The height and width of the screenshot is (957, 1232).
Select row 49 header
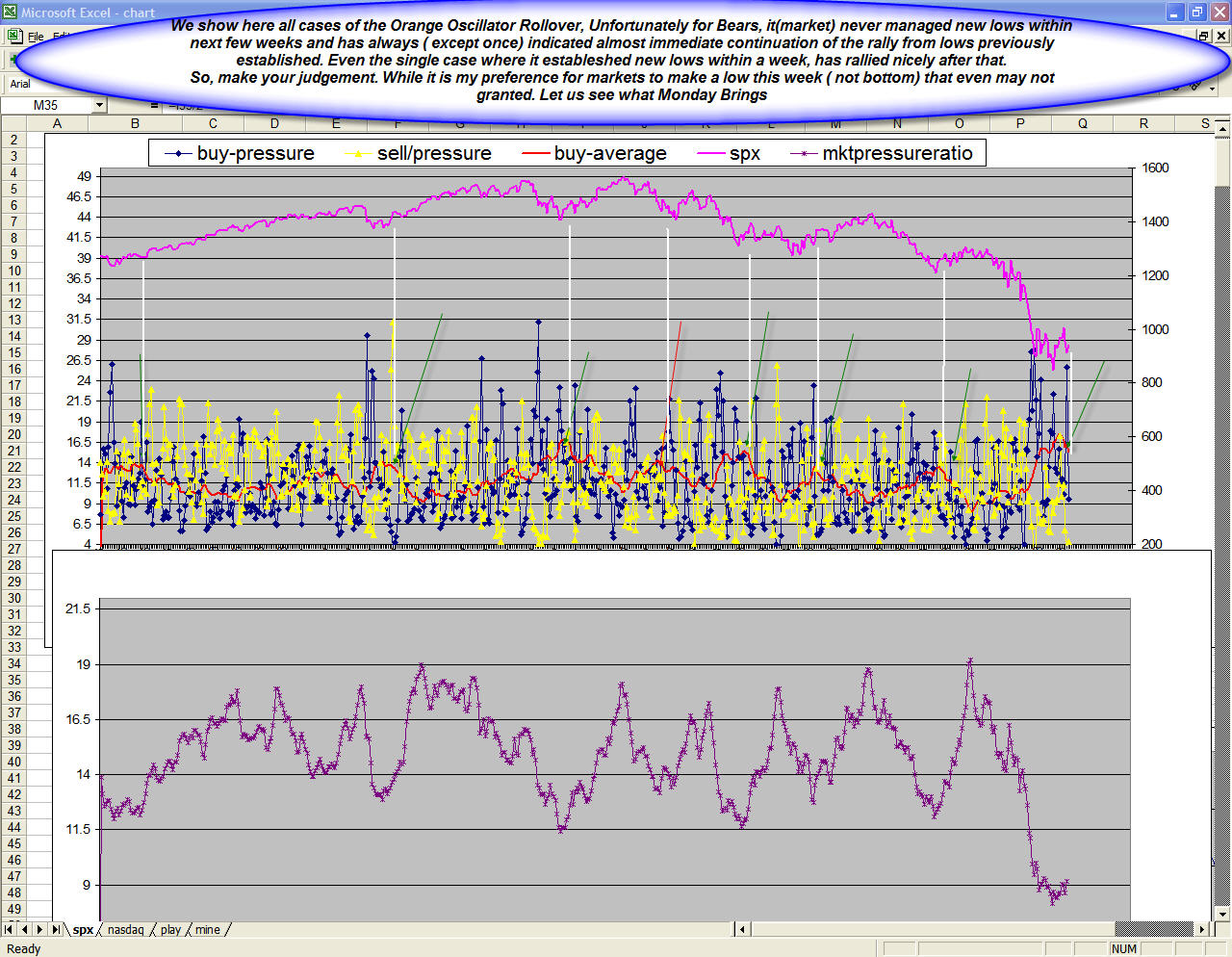(13, 909)
